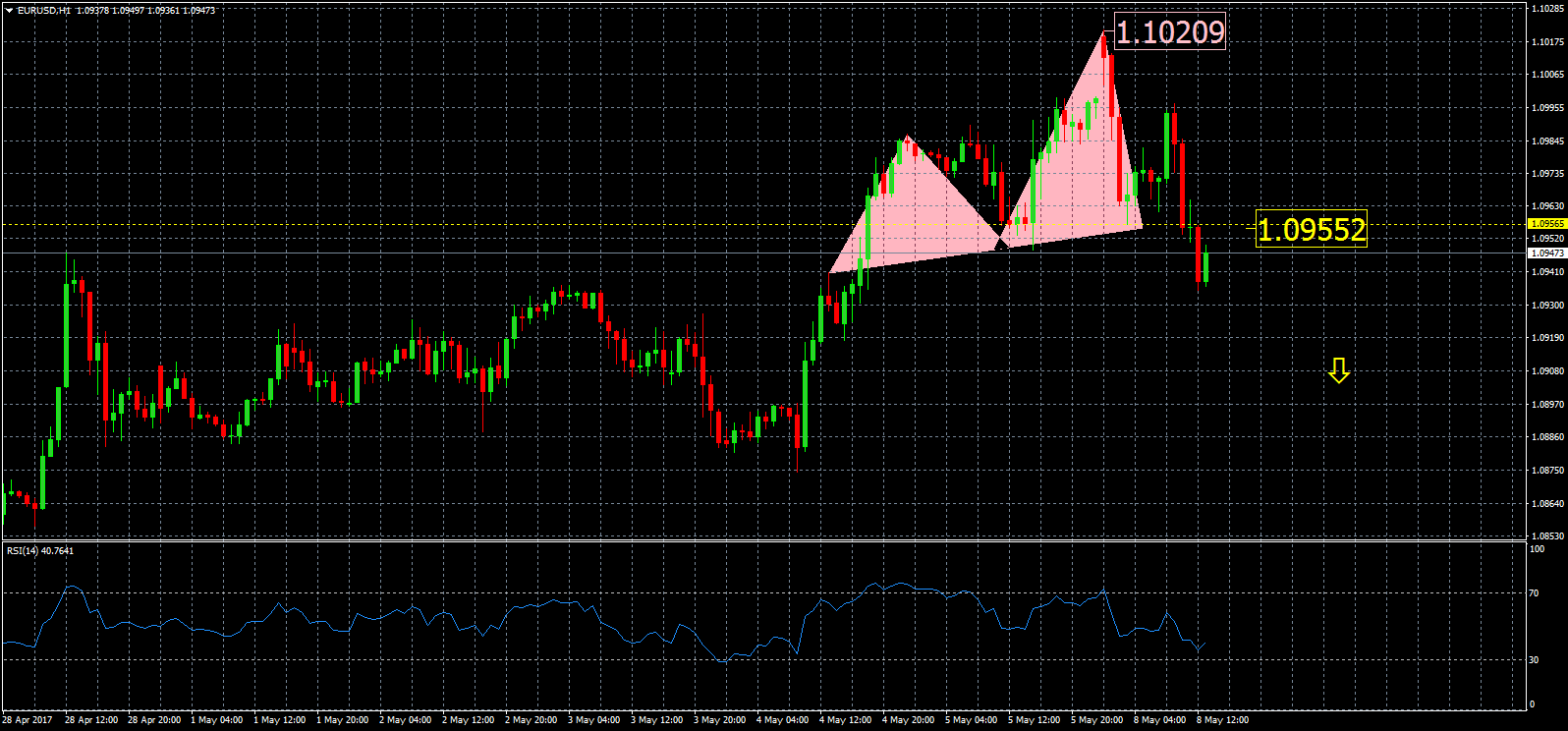Click the yellow 1.09565 price axis tag
1568x731 pixels.
(x=1546, y=224)
